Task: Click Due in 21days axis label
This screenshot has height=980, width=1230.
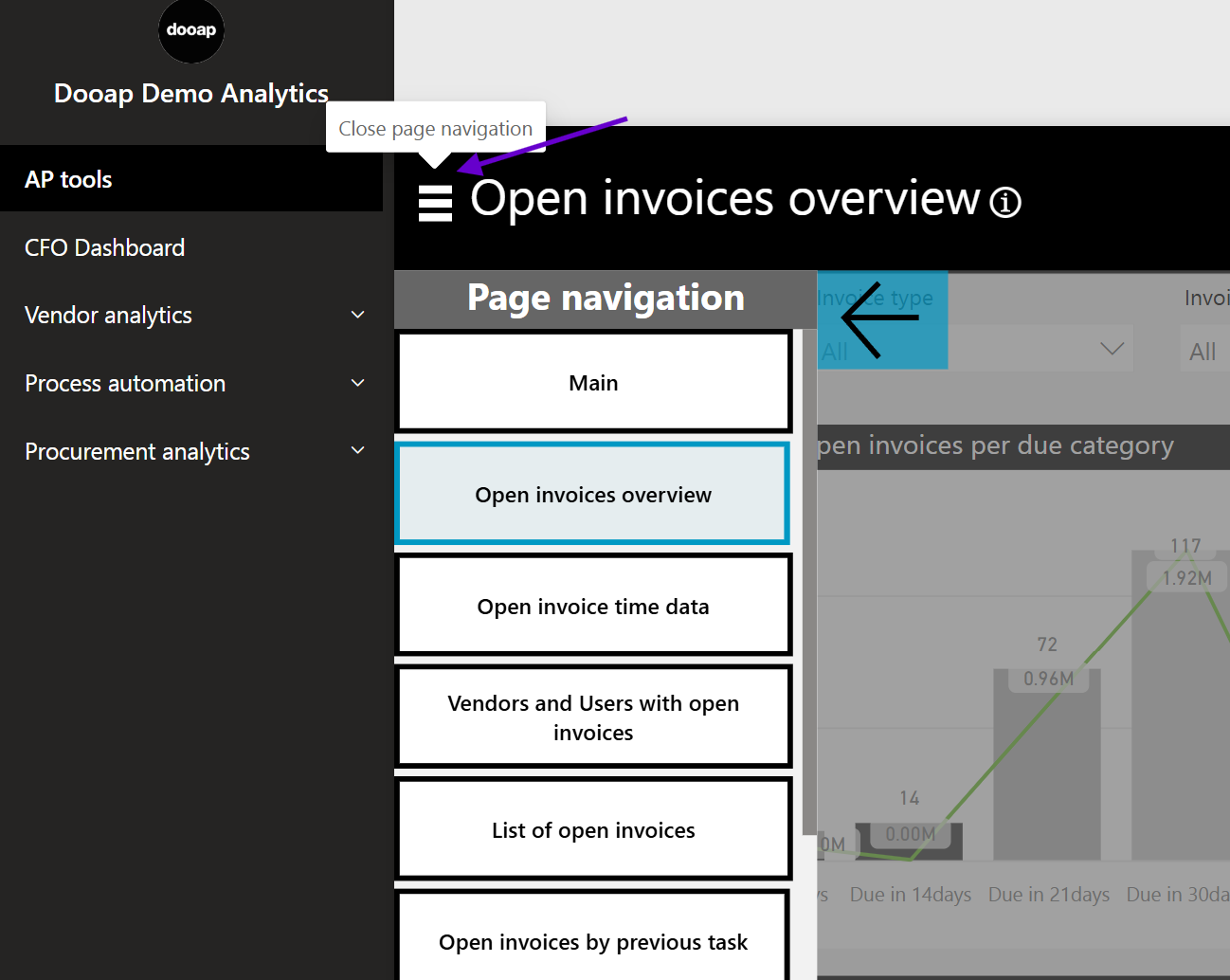Action: click(x=1049, y=895)
